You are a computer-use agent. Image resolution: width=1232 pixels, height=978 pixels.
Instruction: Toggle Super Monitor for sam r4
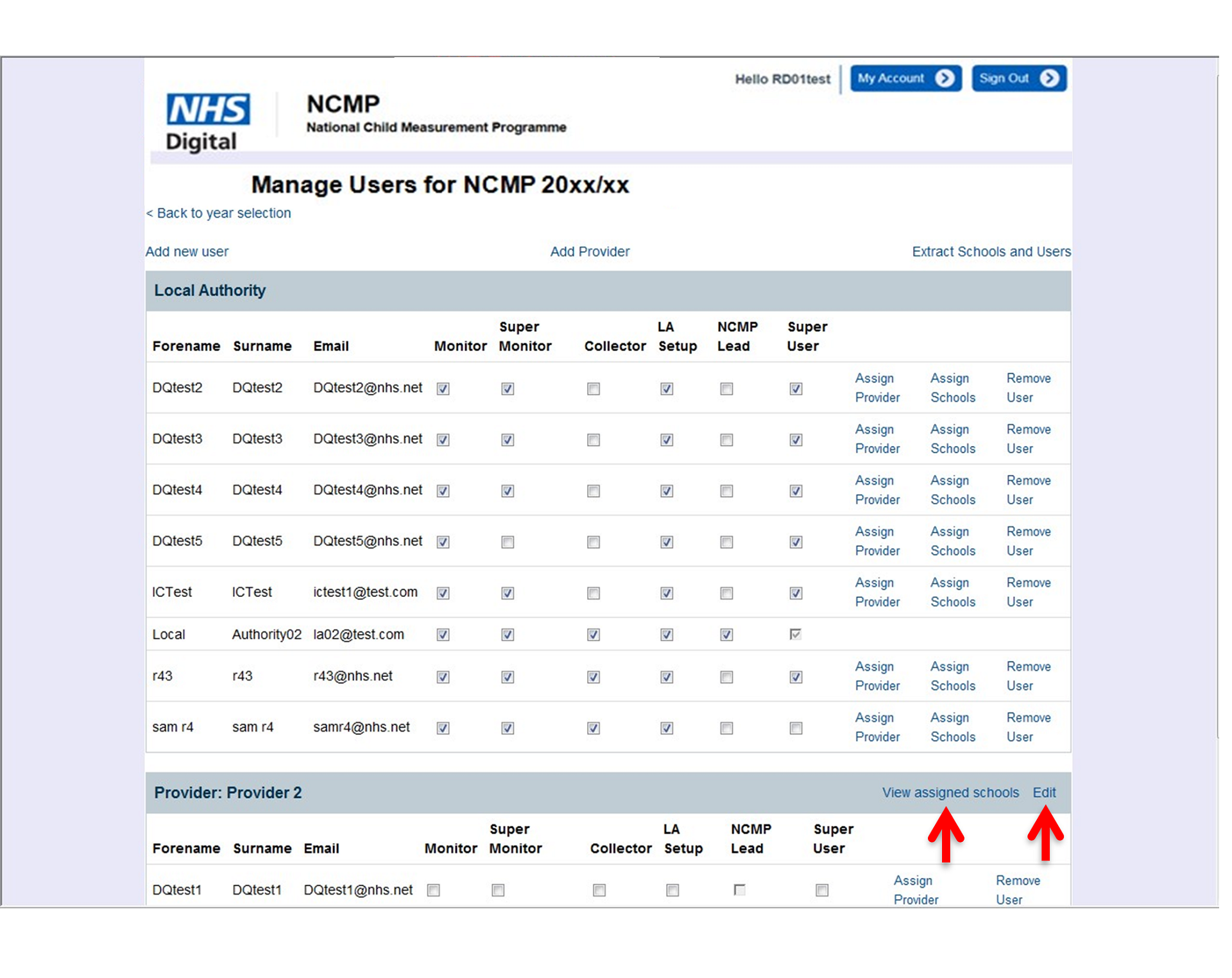tap(508, 728)
